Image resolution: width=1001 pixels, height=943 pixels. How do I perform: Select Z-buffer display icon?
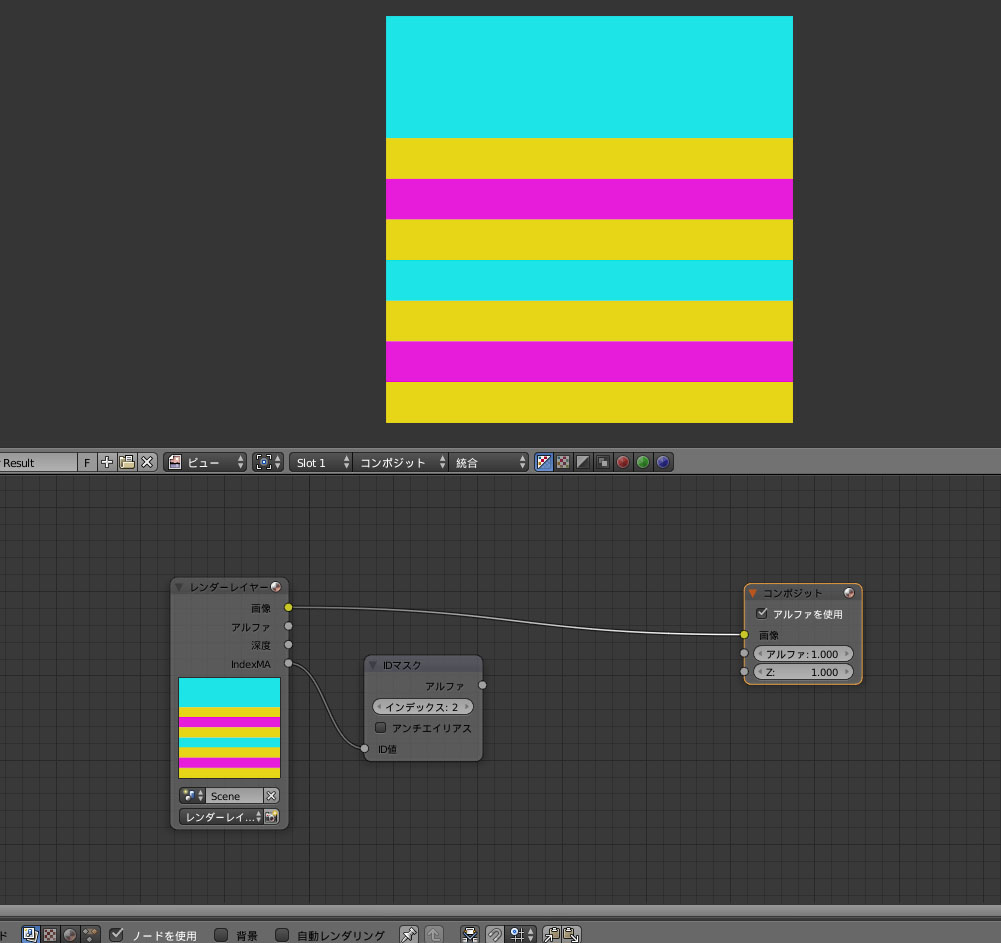pyautogui.click(x=603, y=462)
